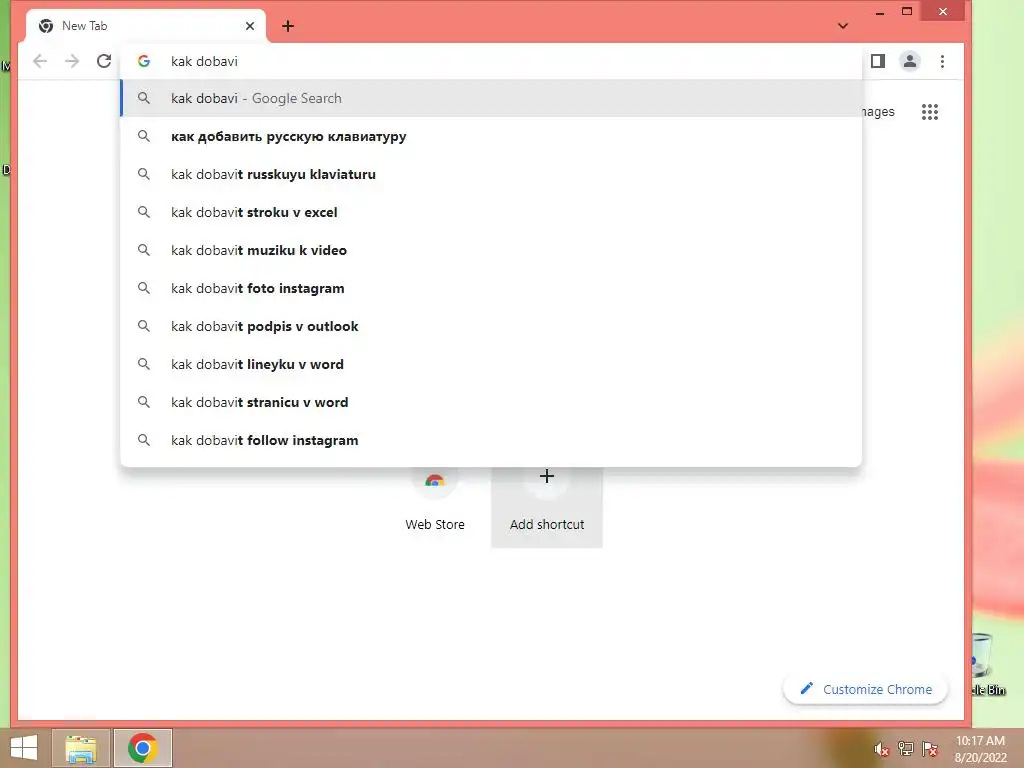The height and width of the screenshot is (768, 1024).
Task: Open the Chrome profile avatar
Action: 910,61
